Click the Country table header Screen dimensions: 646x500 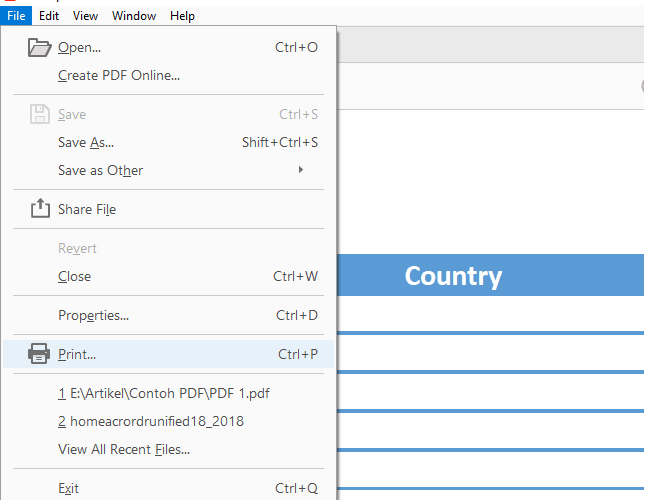453,276
